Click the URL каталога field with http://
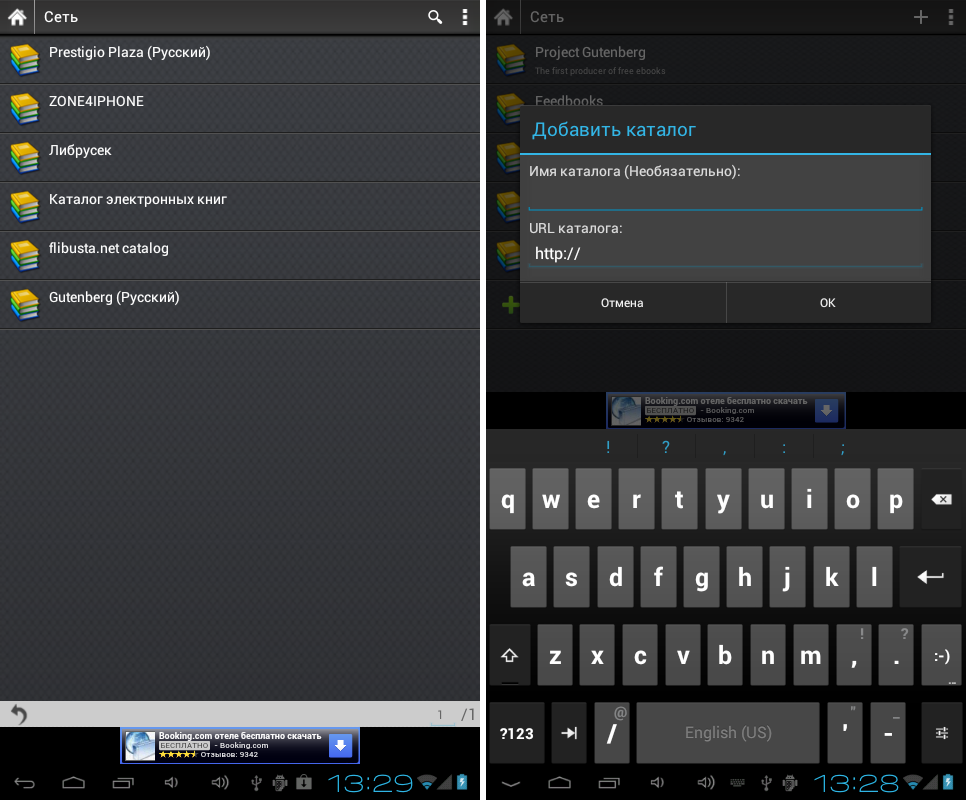This screenshot has height=800, width=966. pyautogui.click(x=725, y=254)
